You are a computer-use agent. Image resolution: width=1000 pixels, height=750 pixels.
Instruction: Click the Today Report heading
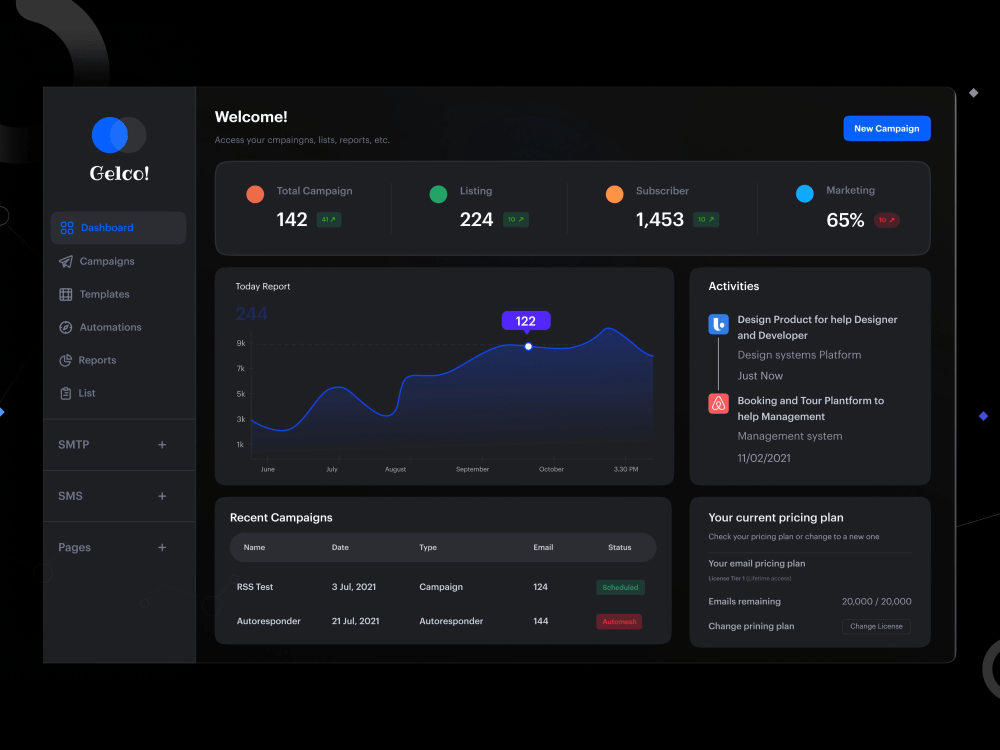click(x=263, y=286)
